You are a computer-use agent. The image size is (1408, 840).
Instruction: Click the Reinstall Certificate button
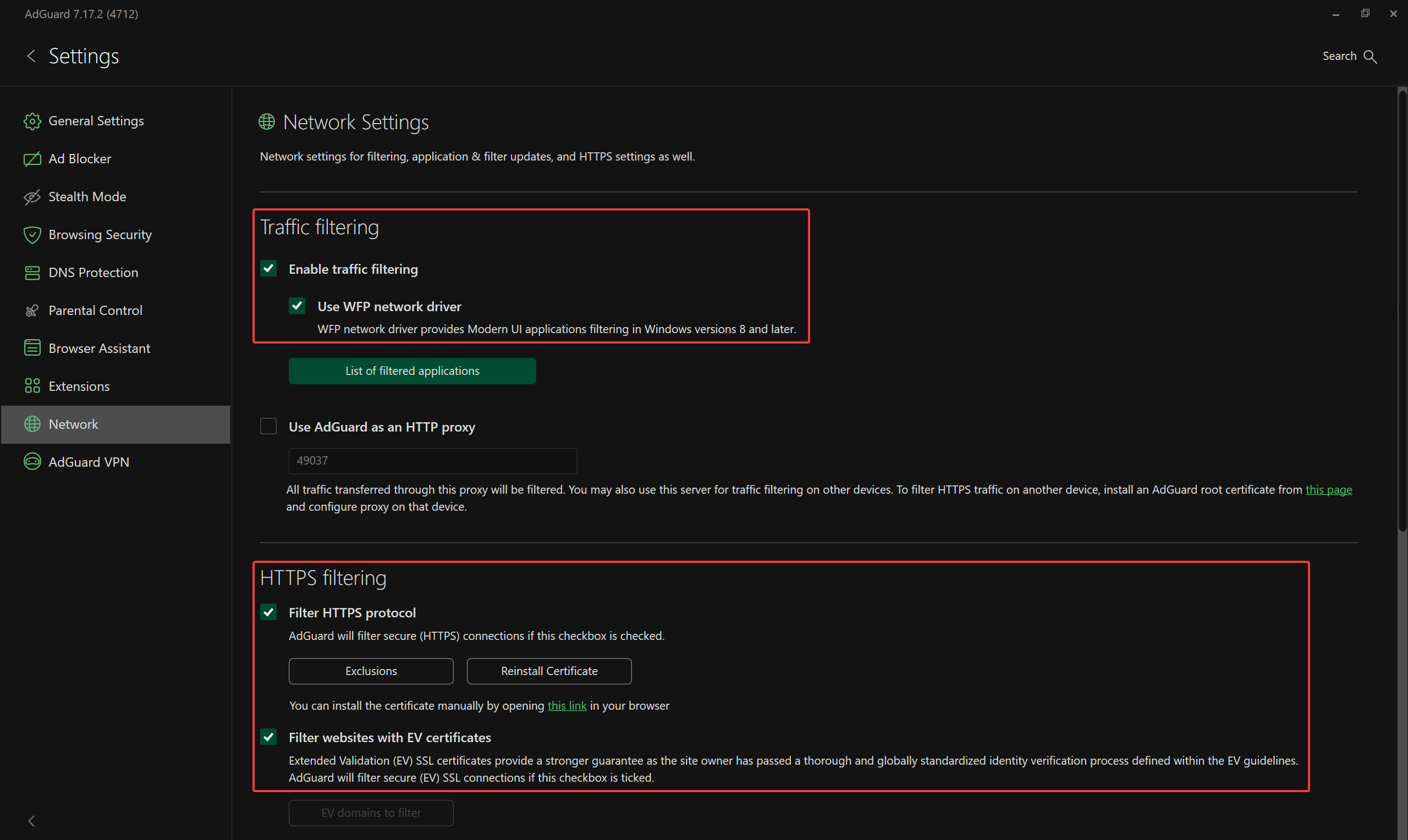(x=548, y=671)
